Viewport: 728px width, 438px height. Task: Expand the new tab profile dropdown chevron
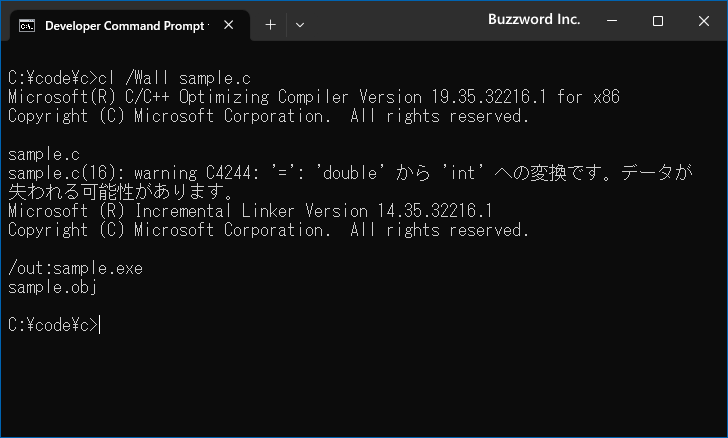[x=300, y=25]
